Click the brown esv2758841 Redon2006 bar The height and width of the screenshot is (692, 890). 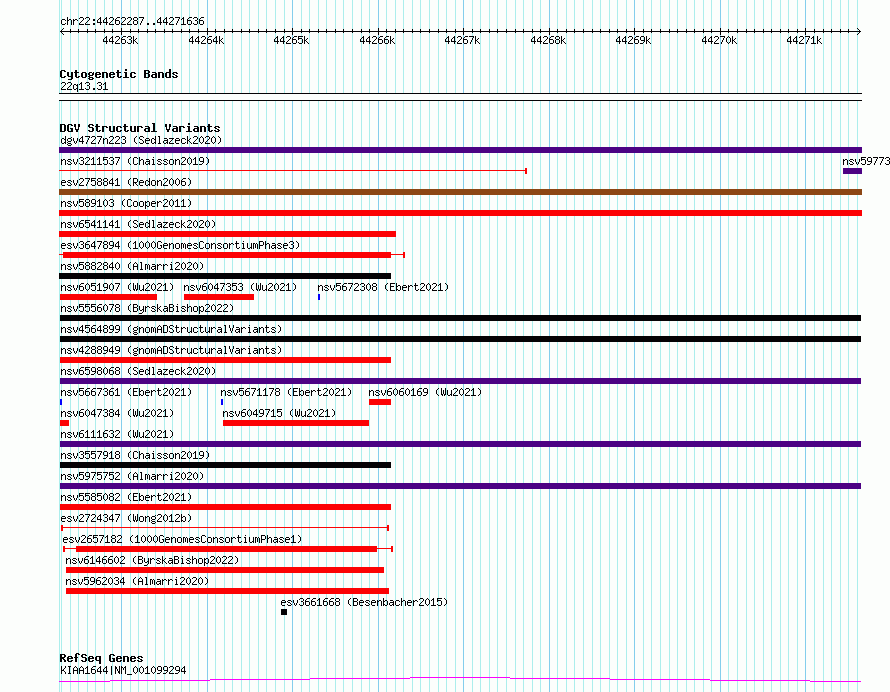coord(460,192)
